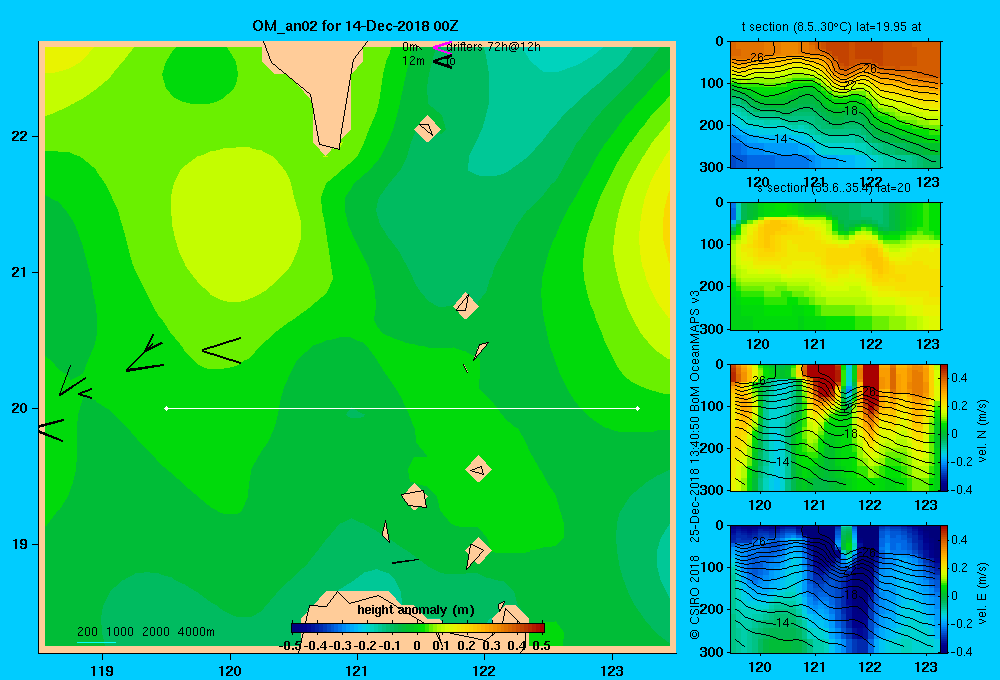
Task: Click the '0.5' tick on height anomaly colorbar
Action: click(x=541, y=646)
